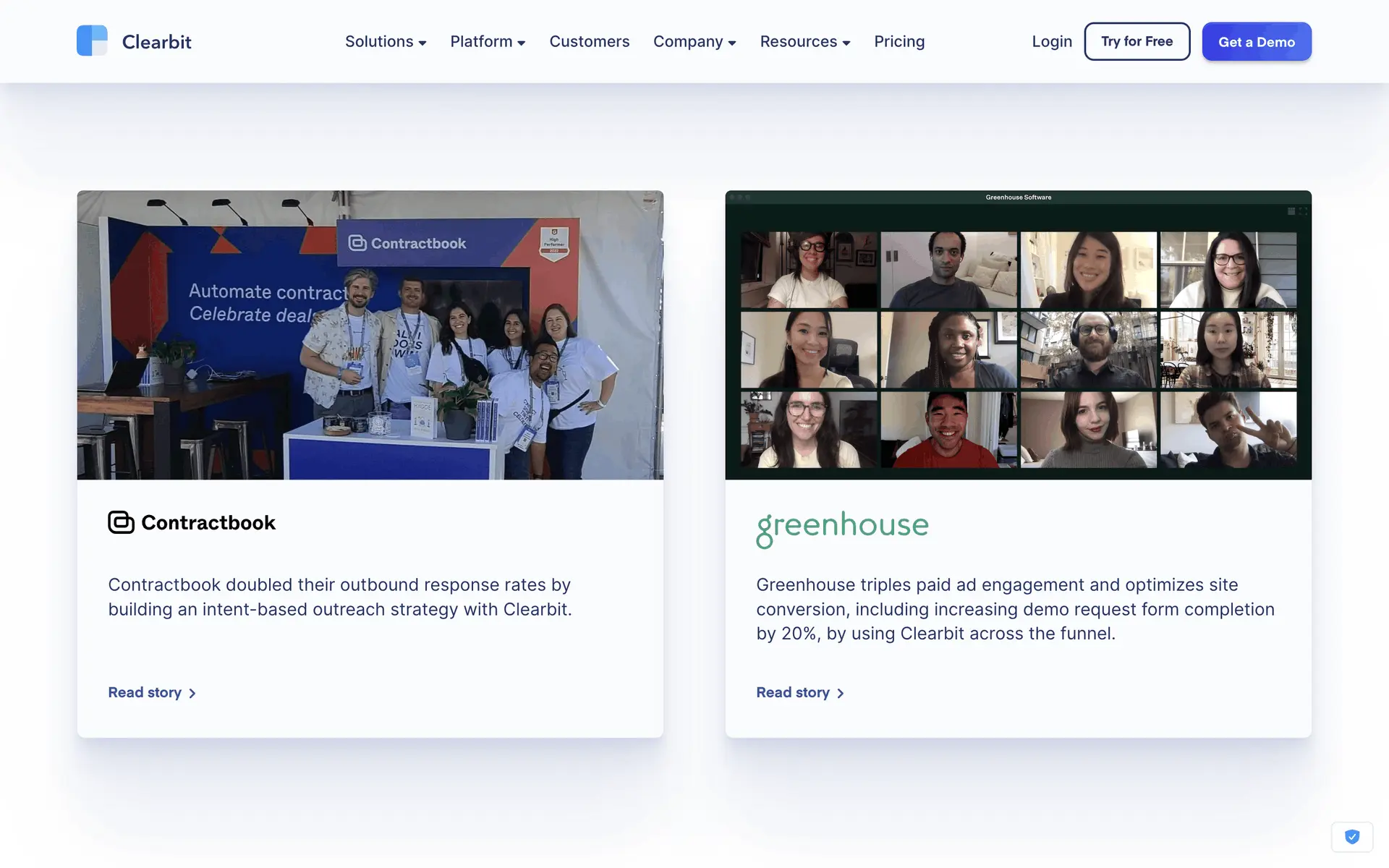This screenshot has height=868, width=1389.
Task: Click the Clearbit wordmark text
Action: tap(156, 42)
